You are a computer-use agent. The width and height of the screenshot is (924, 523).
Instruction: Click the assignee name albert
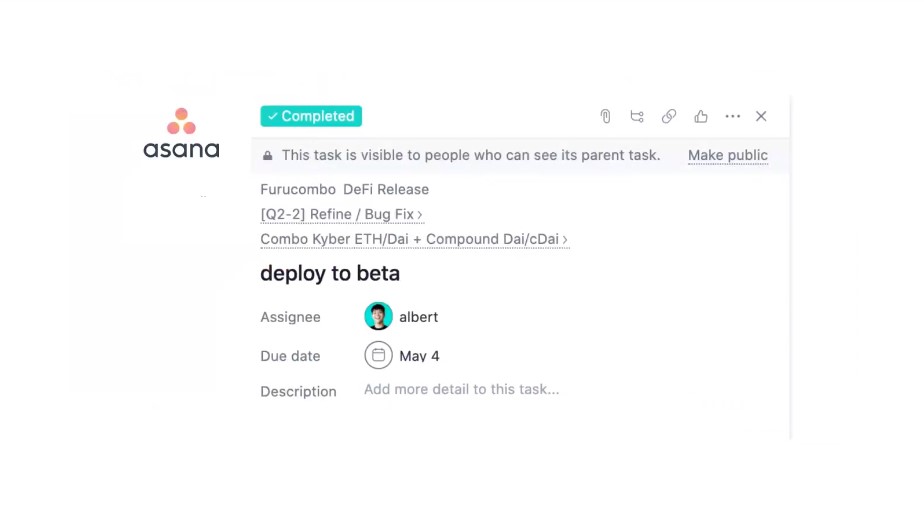[418, 317]
